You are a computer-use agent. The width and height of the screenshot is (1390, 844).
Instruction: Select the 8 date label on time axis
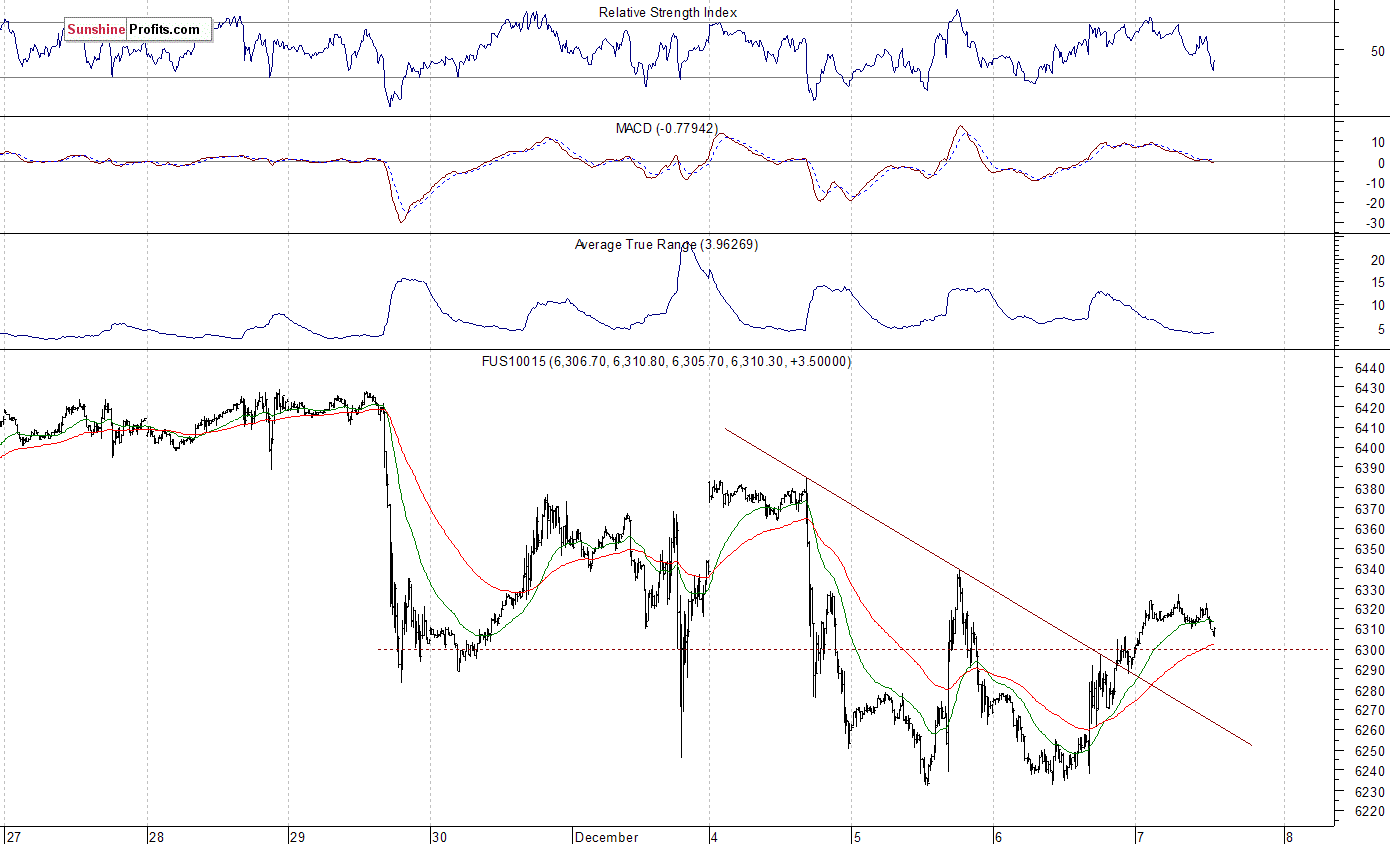click(x=1289, y=836)
